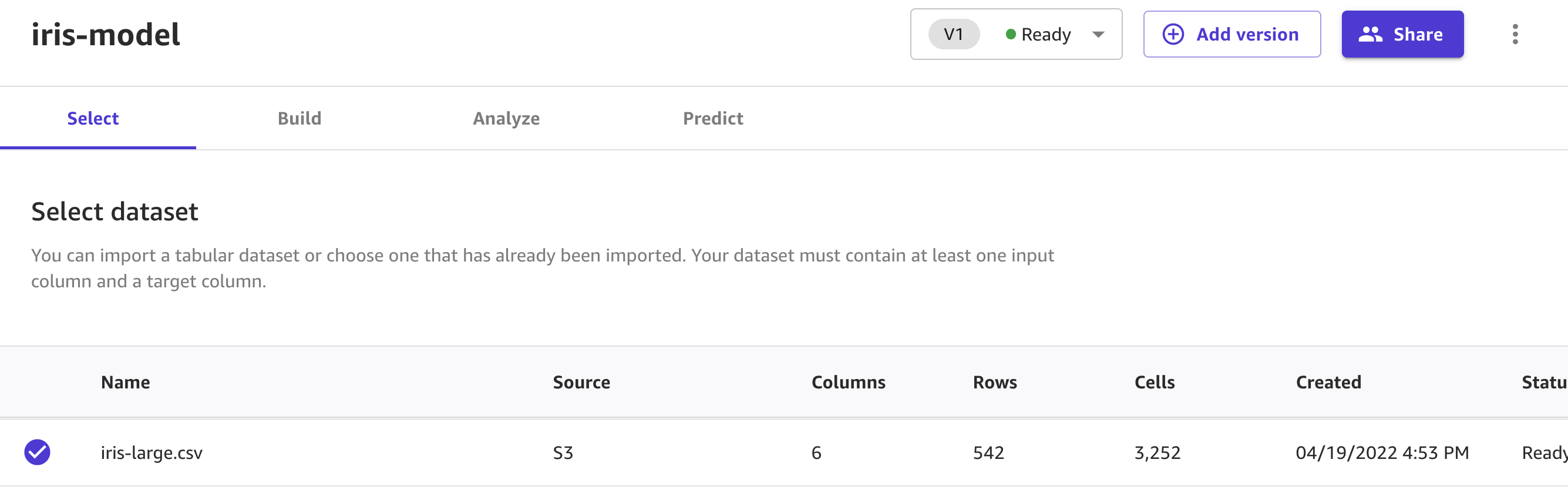Viewport: 1568px width, 503px height.
Task: Click the S3 source cell
Action: [563, 452]
